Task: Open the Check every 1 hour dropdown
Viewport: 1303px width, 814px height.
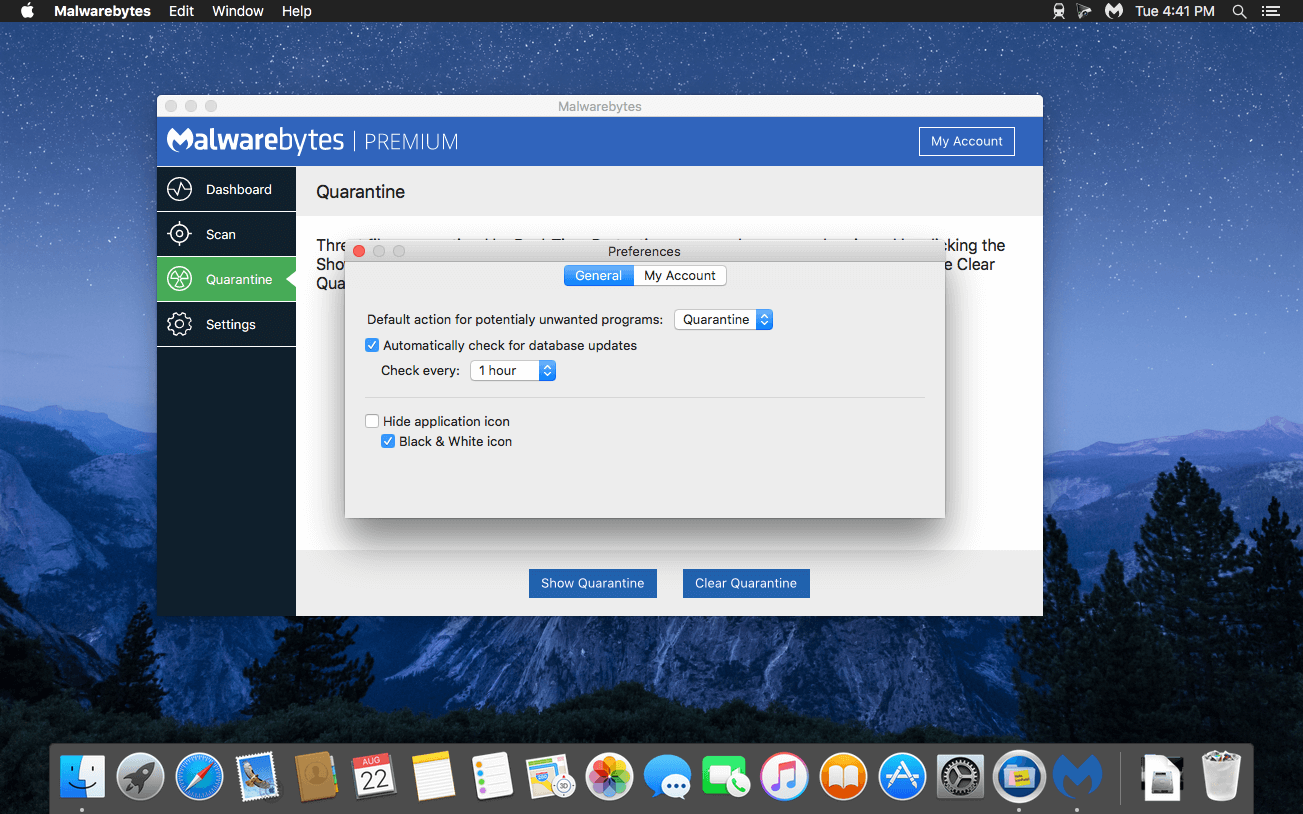Action: pos(513,370)
